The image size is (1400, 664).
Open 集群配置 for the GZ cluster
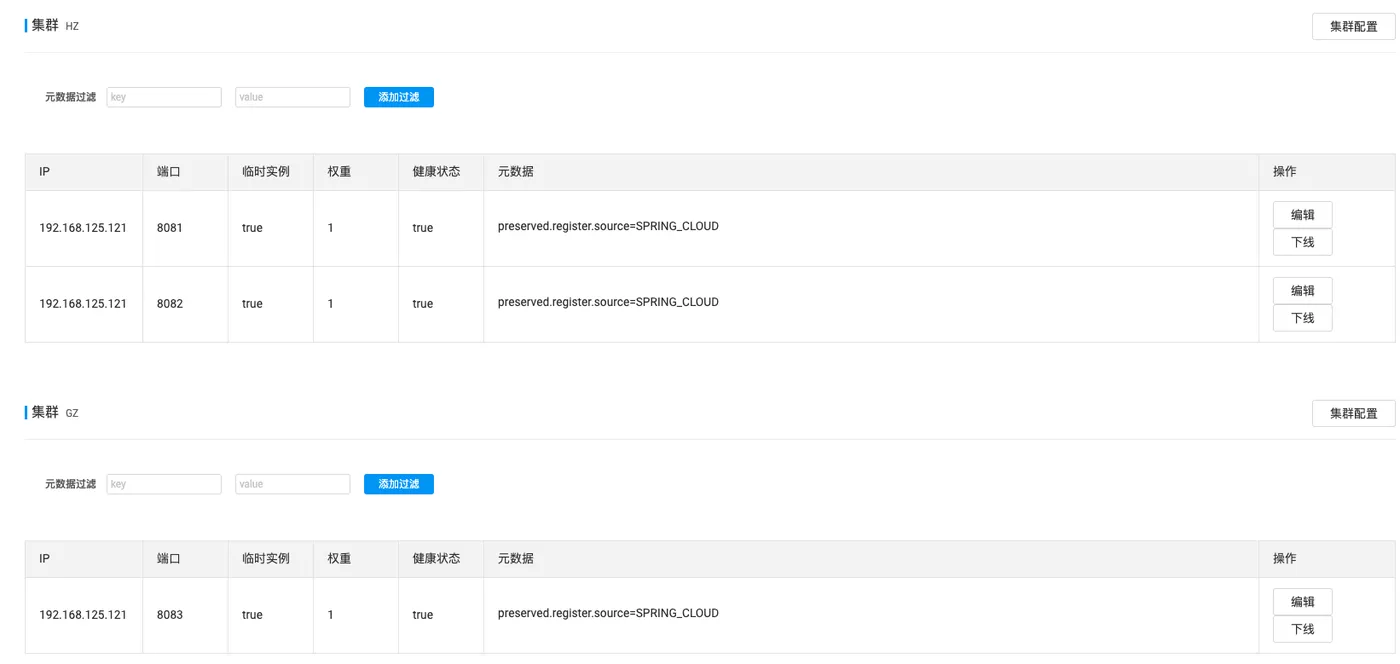(x=1353, y=414)
